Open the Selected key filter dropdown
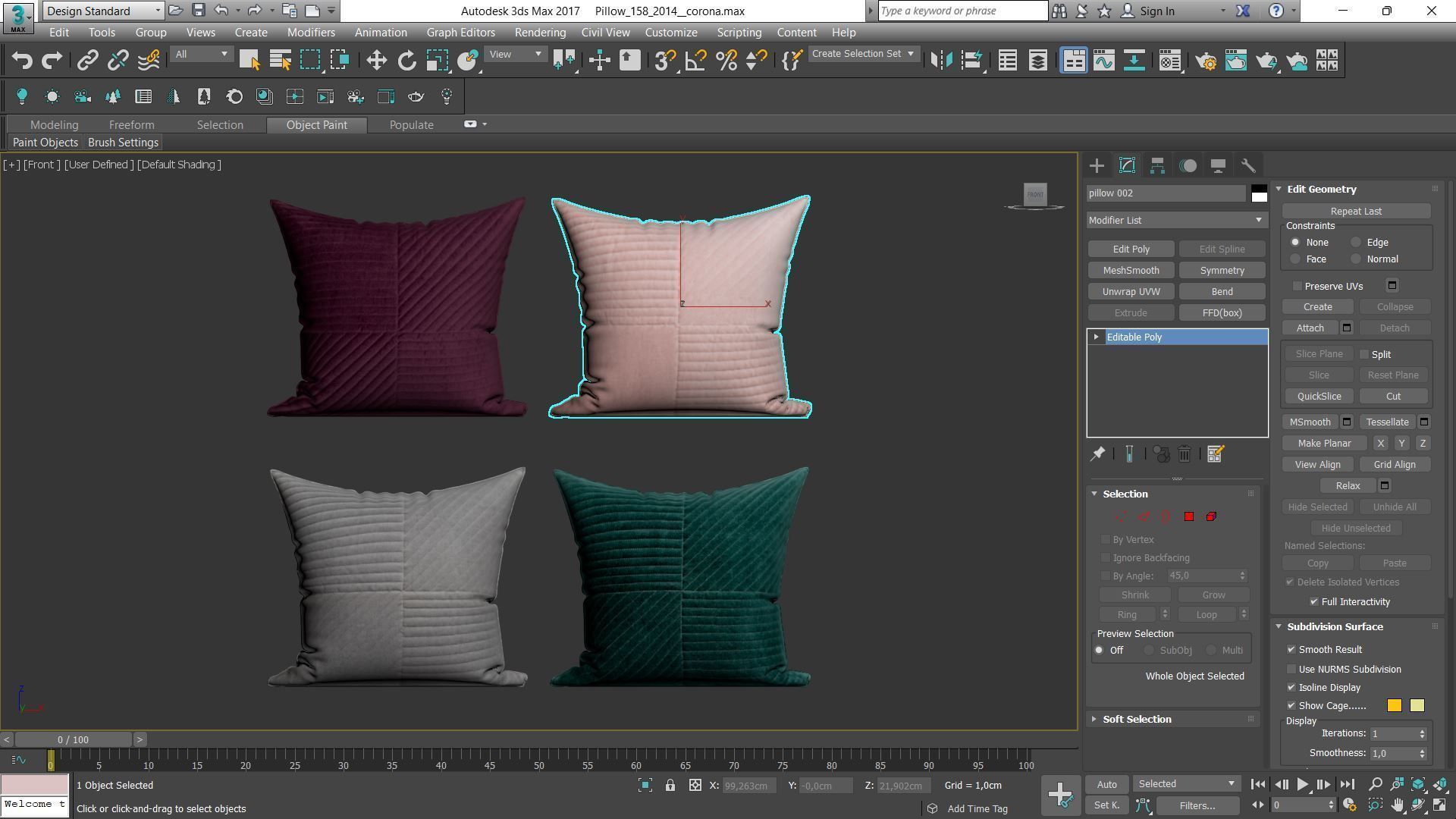The image size is (1456, 819). click(x=1186, y=784)
